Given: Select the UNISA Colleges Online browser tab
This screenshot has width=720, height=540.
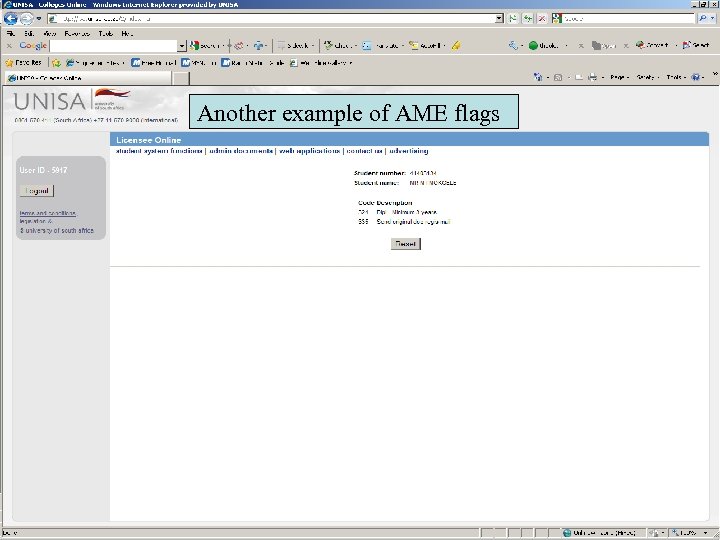Looking at the screenshot, I should (88, 78).
